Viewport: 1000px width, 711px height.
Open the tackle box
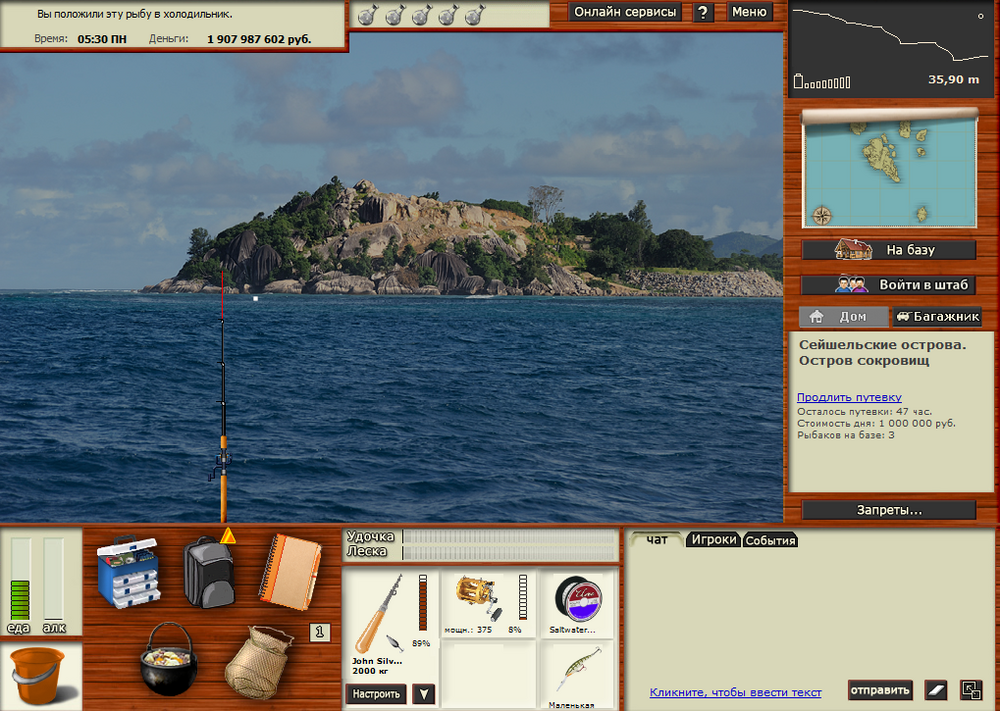tap(128, 572)
